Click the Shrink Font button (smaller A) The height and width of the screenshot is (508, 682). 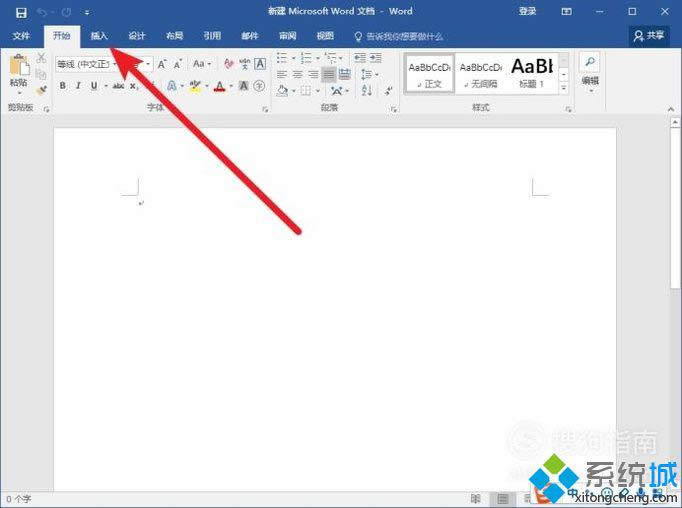[177, 64]
